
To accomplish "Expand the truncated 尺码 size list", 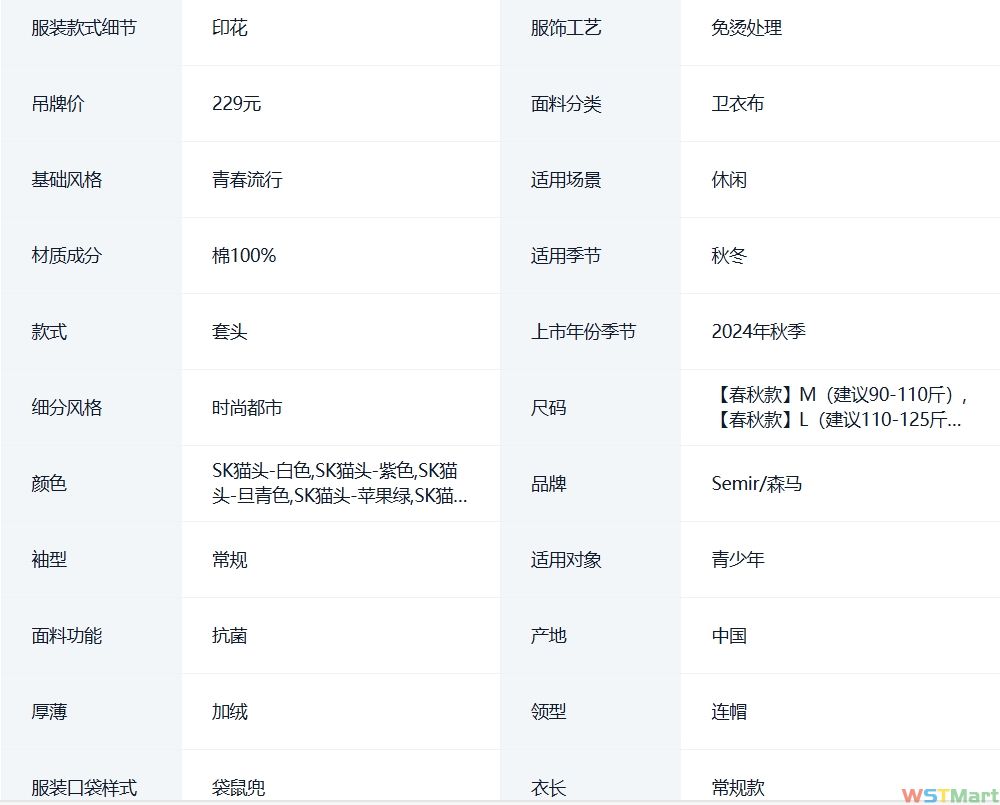I will 838,407.
